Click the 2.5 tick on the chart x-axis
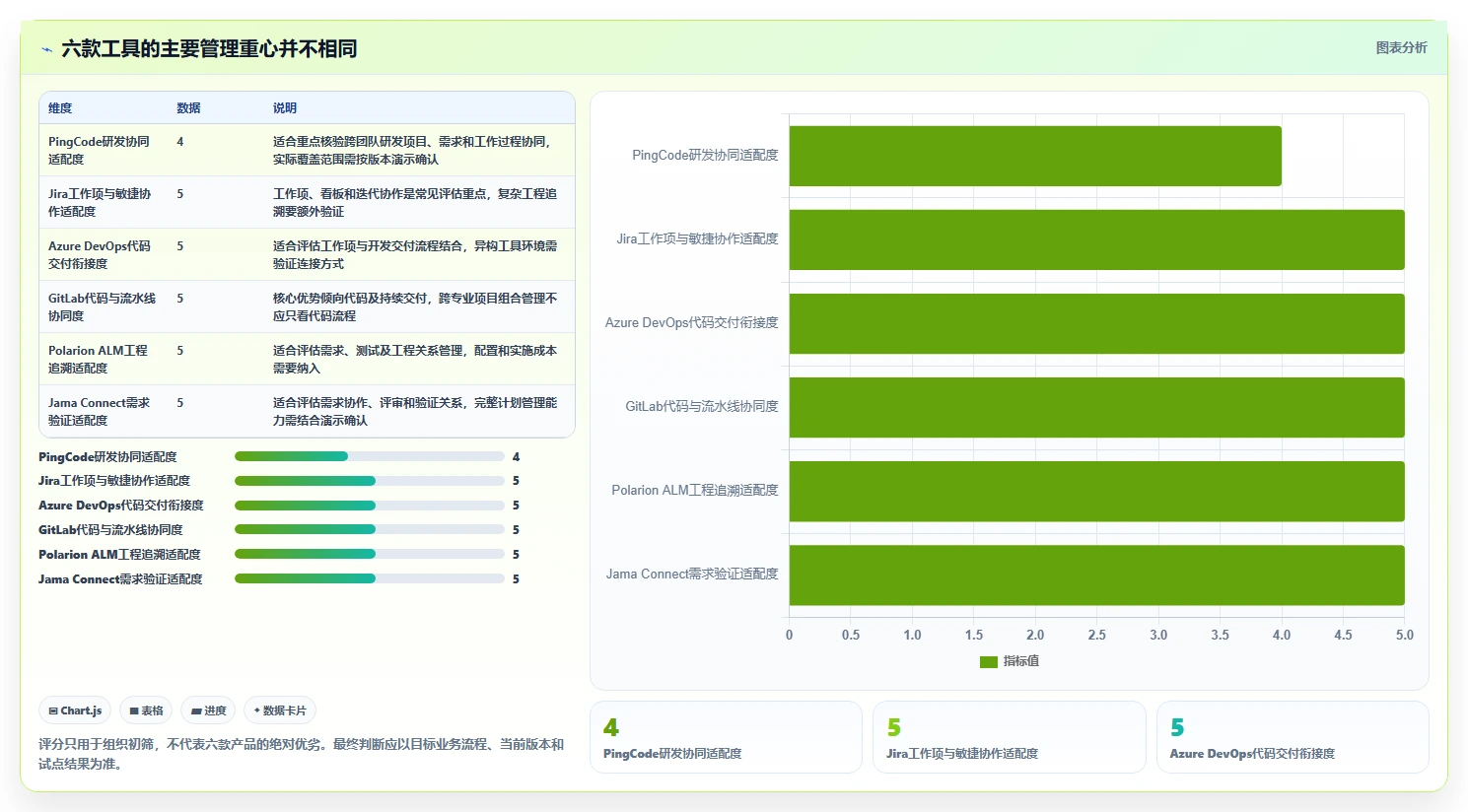The width and height of the screenshot is (1468, 812). [1096, 635]
